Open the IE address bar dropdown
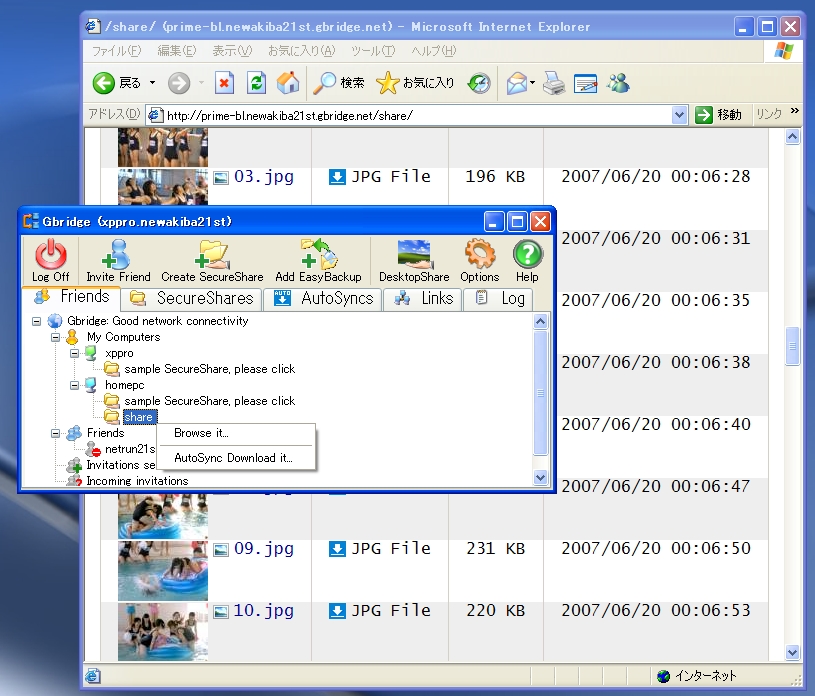Screen dimensions: 815x696 pos(679,115)
